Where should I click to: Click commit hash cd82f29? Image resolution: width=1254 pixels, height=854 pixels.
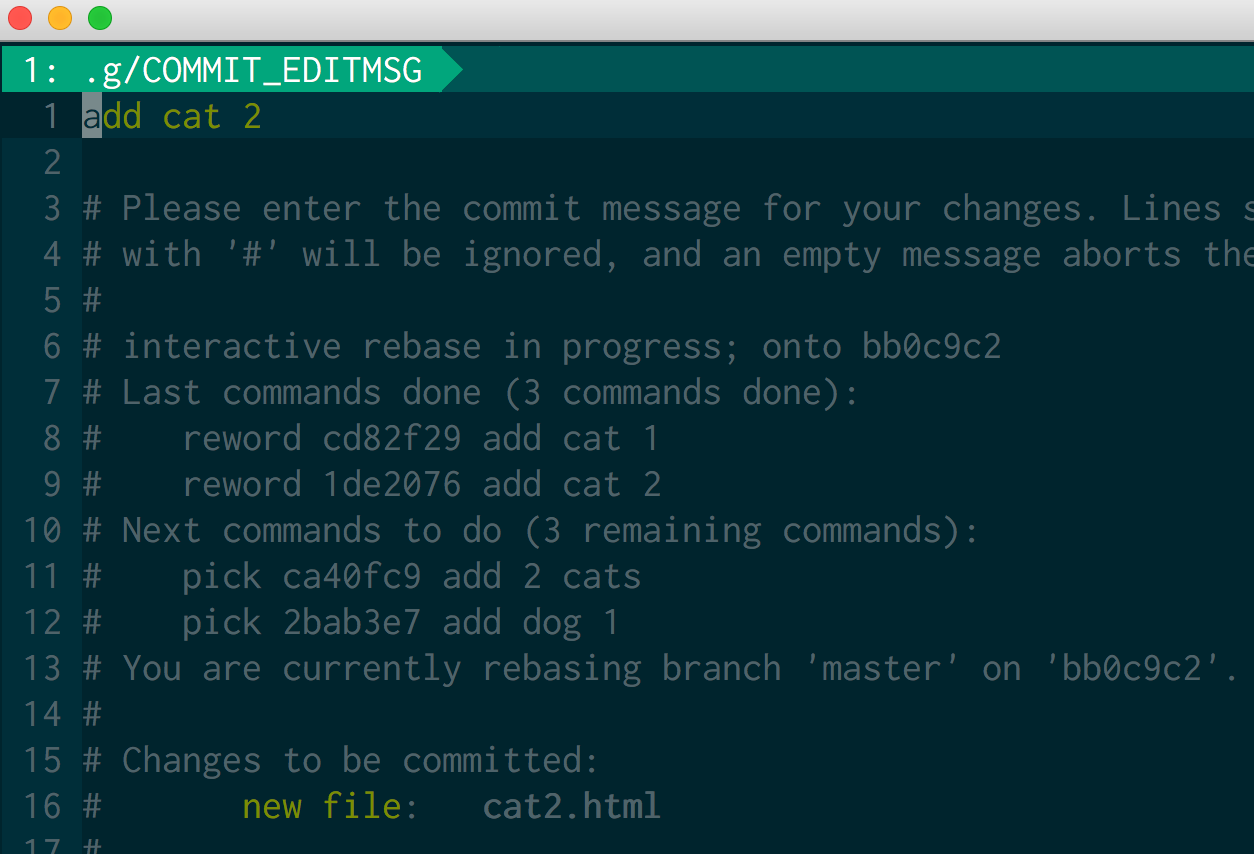coord(391,439)
